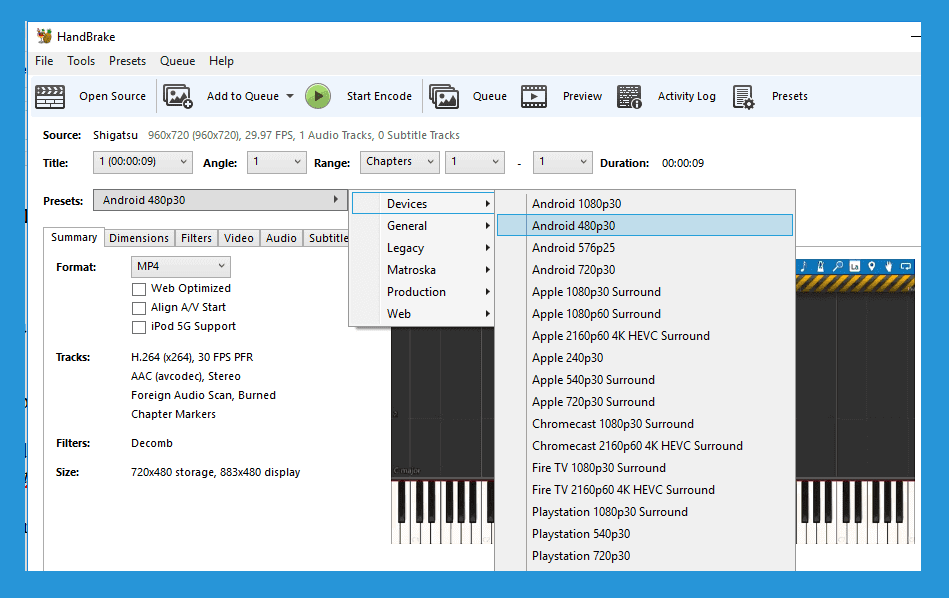949x598 pixels.
Task: Expand the Matroska presets submenu
Action: [422, 270]
